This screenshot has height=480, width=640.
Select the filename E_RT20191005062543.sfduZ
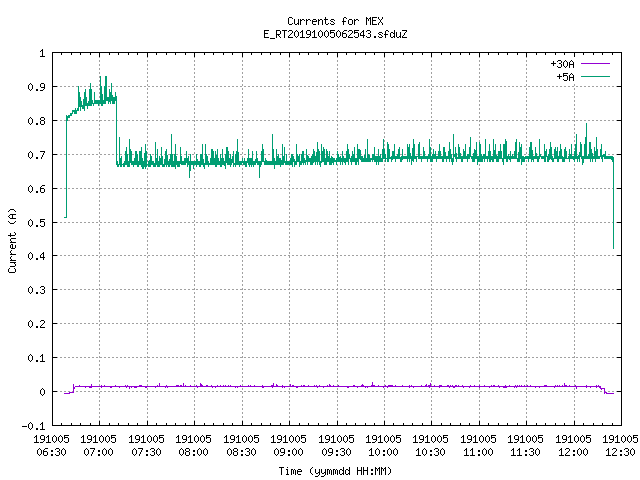(335, 34)
